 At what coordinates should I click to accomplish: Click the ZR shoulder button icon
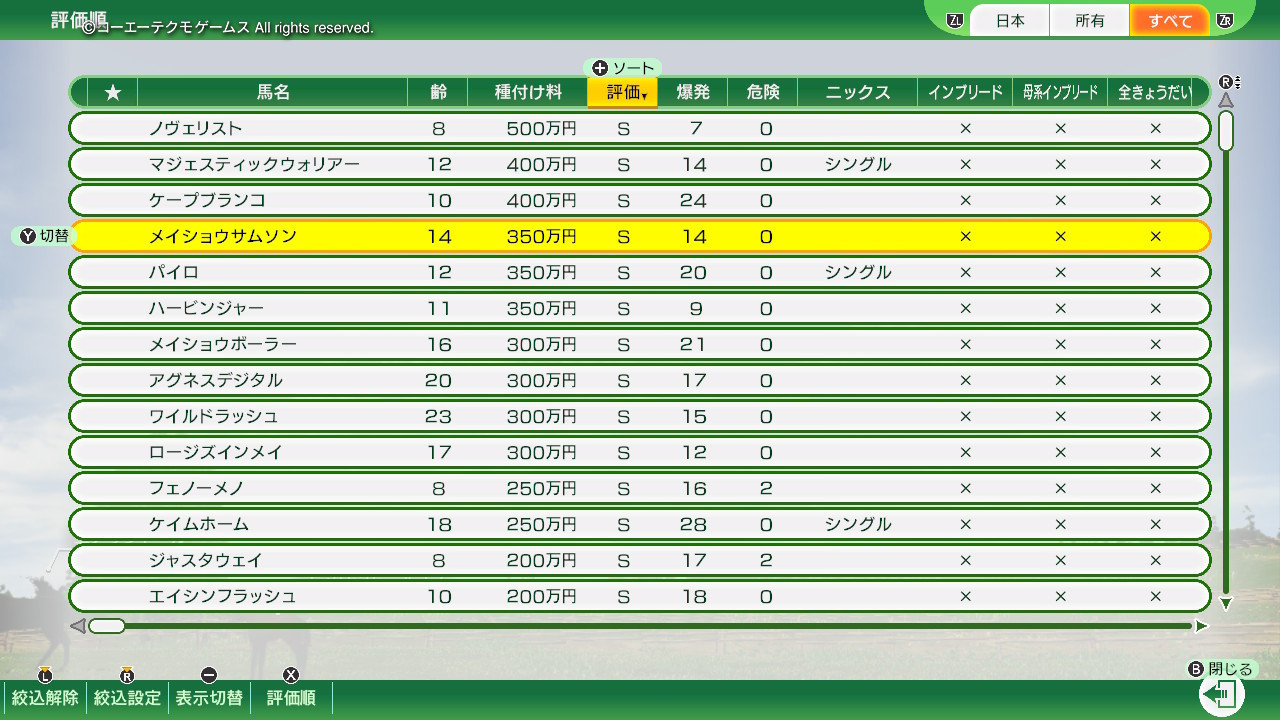pyautogui.click(x=1225, y=20)
